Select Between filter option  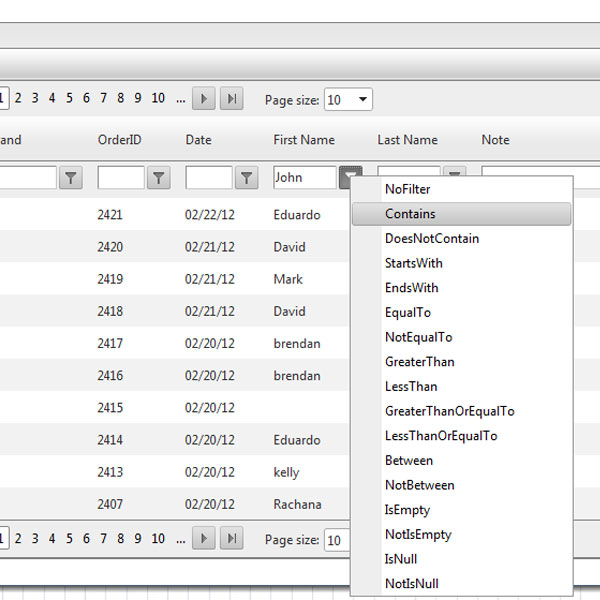pyautogui.click(x=409, y=461)
